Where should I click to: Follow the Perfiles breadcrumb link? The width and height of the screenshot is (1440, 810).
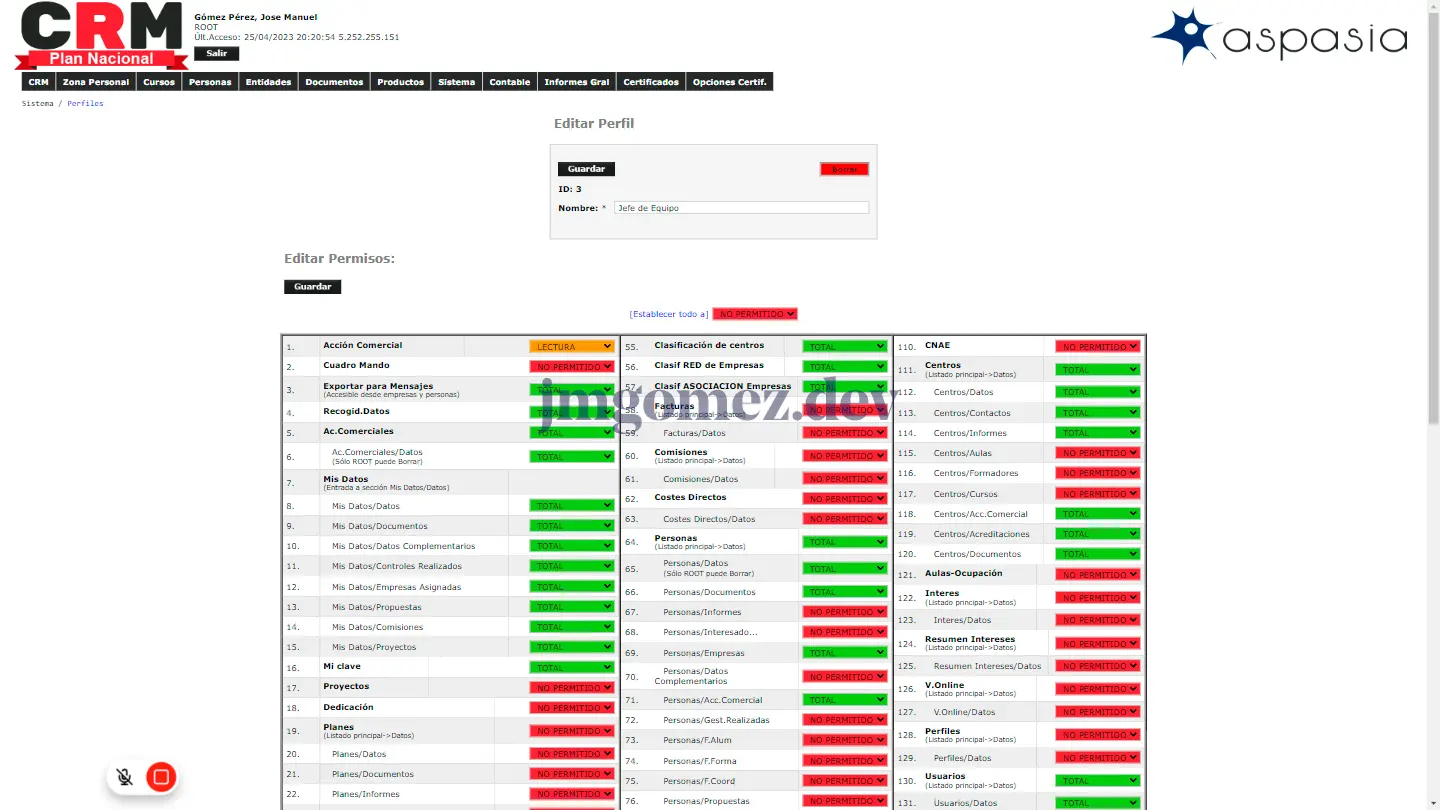click(85, 104)
